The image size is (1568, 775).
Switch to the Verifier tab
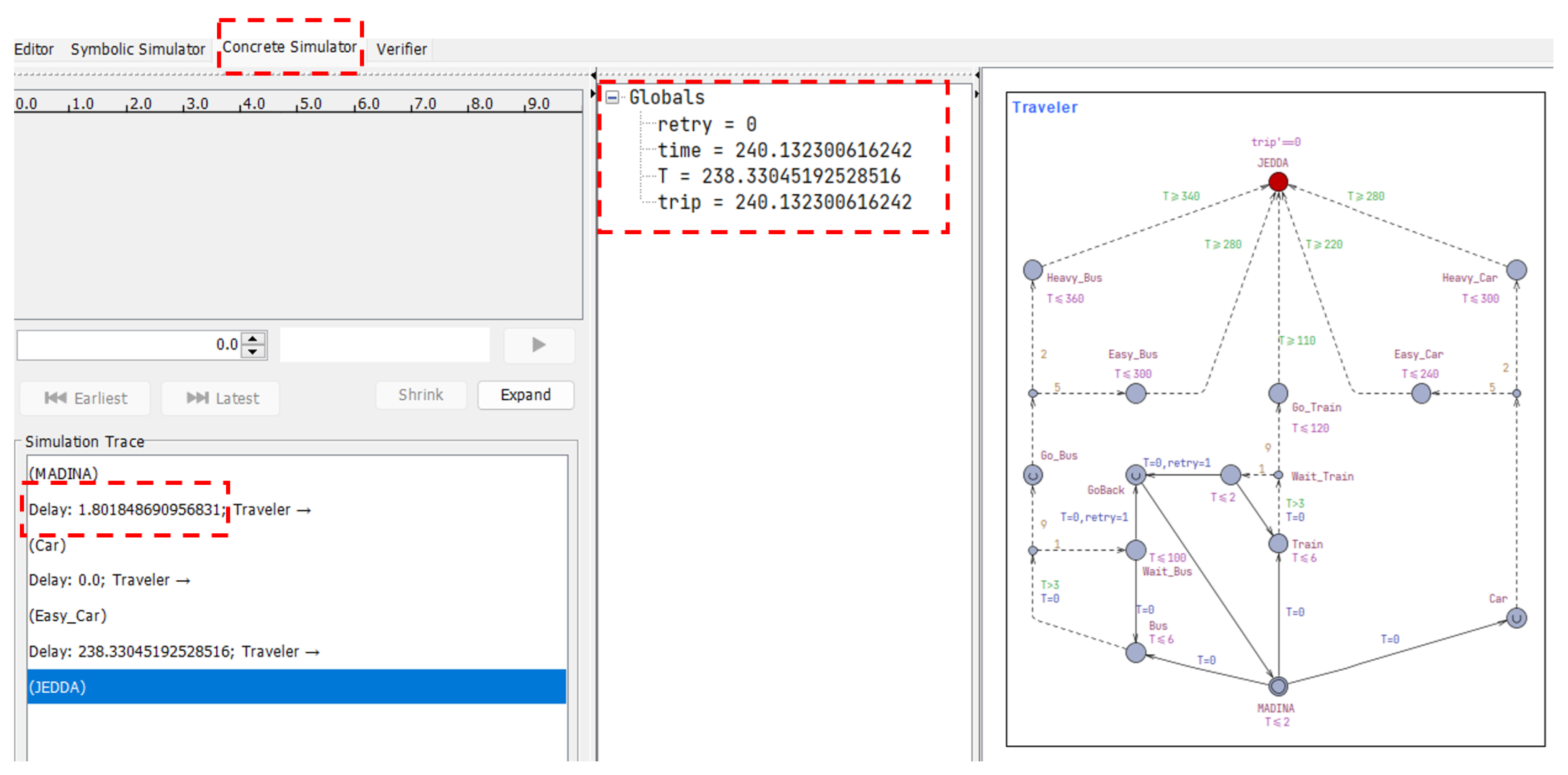[x=401, y=49]
